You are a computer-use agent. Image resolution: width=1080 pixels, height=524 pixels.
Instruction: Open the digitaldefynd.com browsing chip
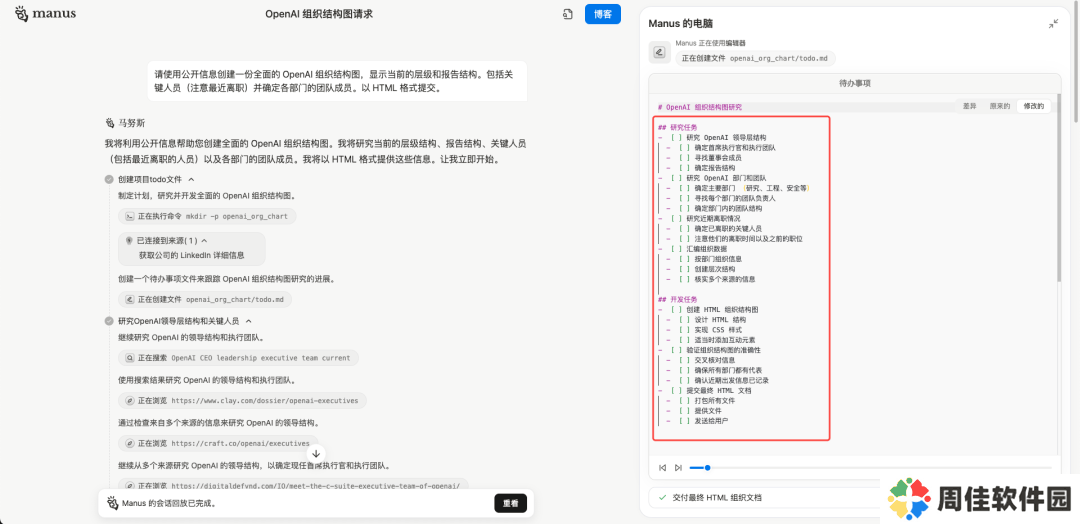pos(293,485)
